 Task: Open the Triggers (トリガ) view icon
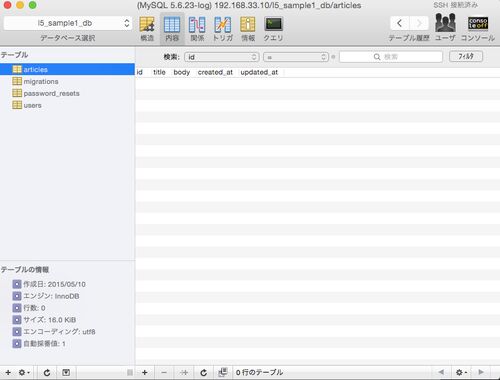pos(222,25)
